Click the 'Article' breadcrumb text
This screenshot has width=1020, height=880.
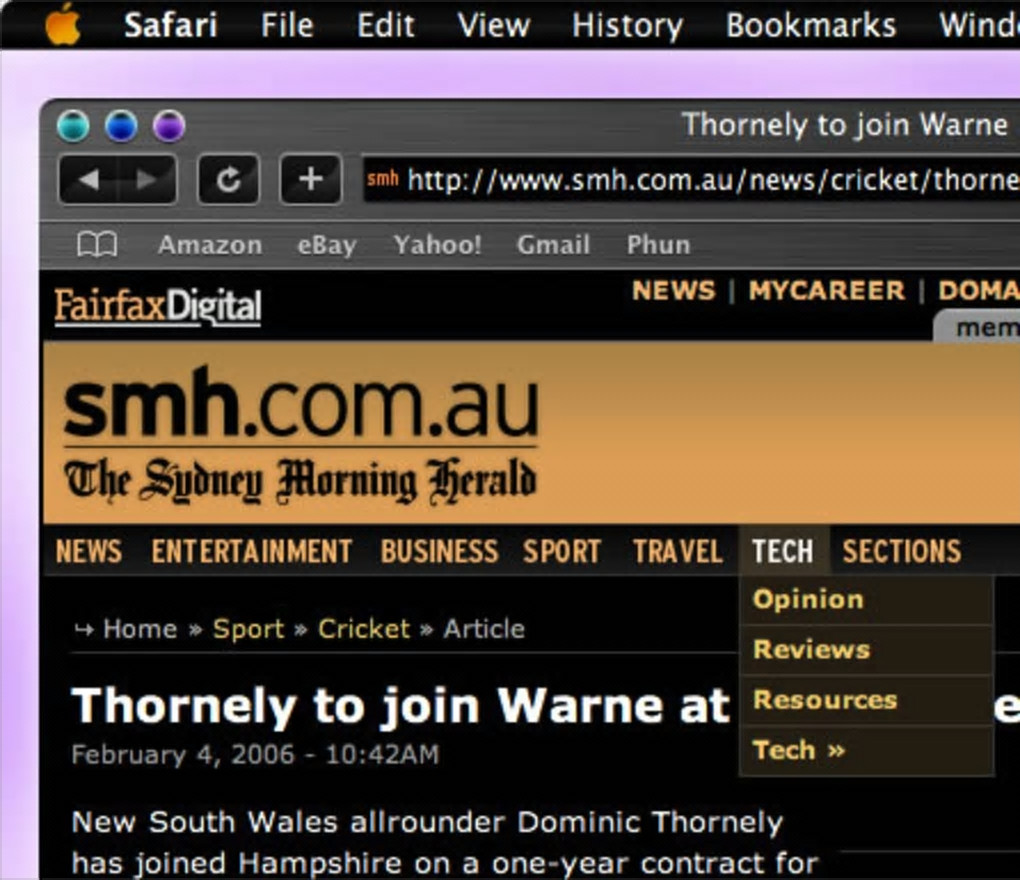[484, 629]
